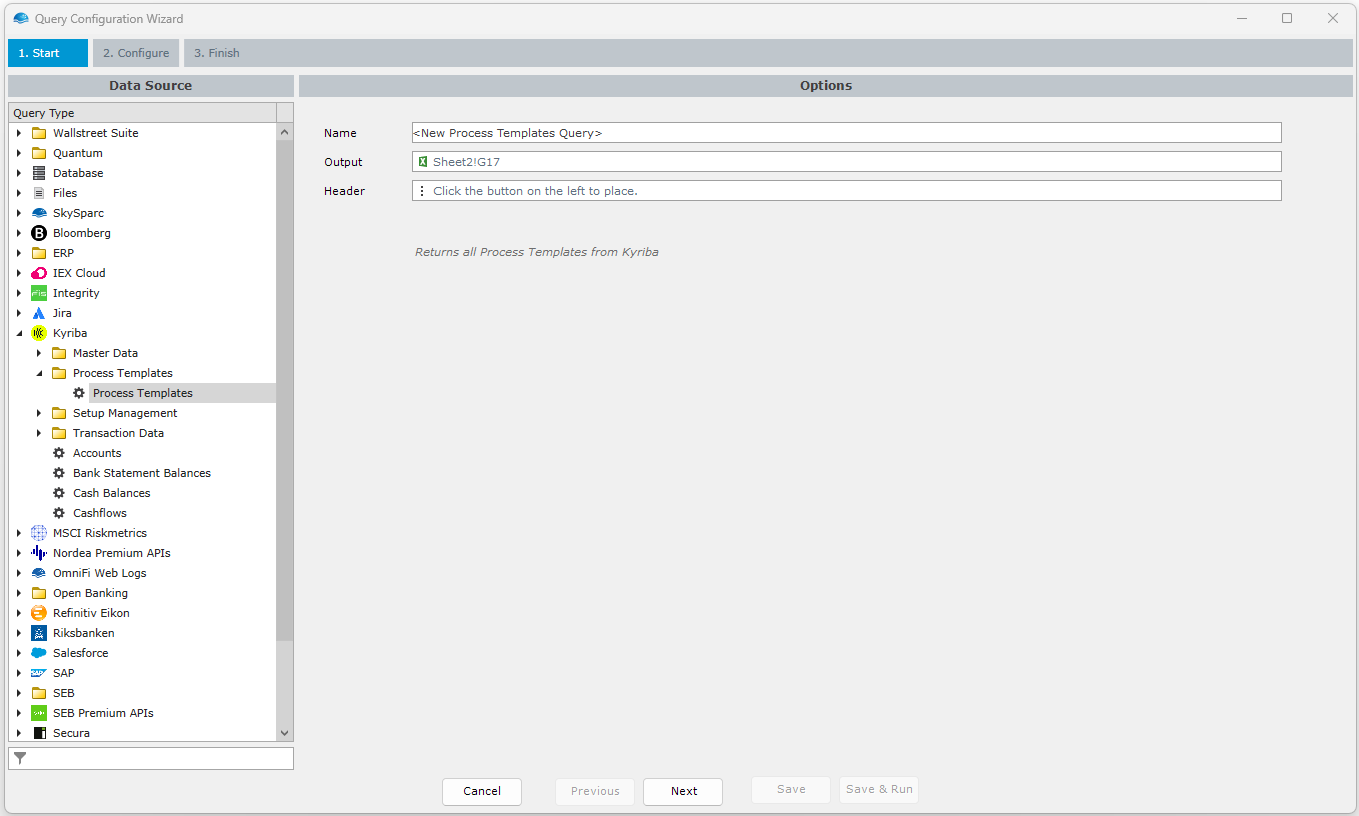This screenshot has width=1359, height=816.
Task: Click the Query Type column header
Action: click(142, 113)
